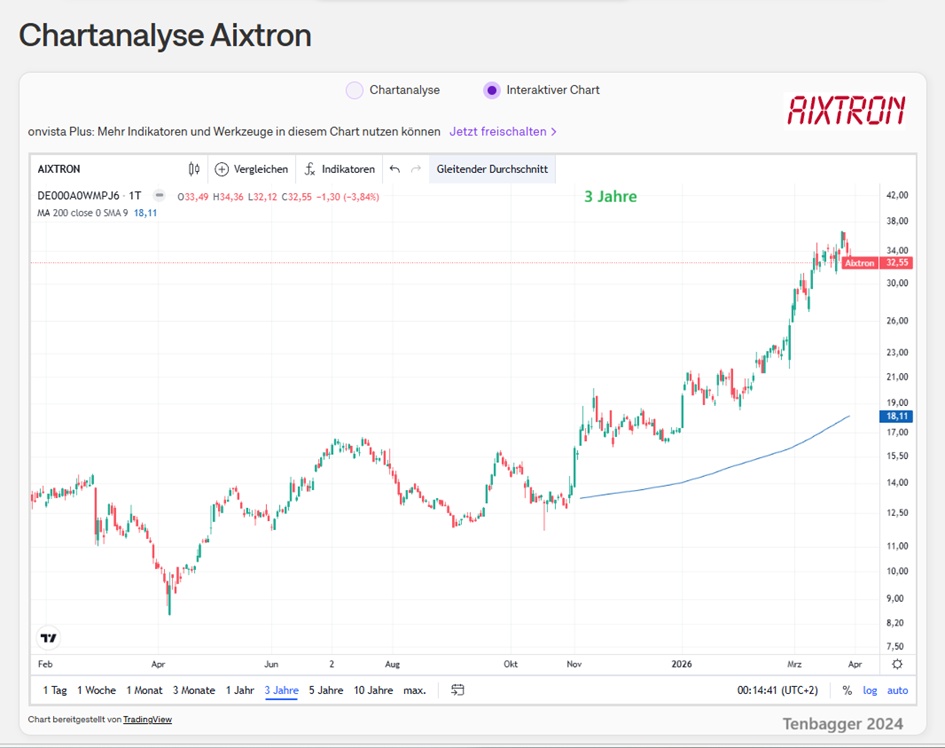Switch to the 5 Jahre range
This screenshot has width=945, height=748.
326,690
